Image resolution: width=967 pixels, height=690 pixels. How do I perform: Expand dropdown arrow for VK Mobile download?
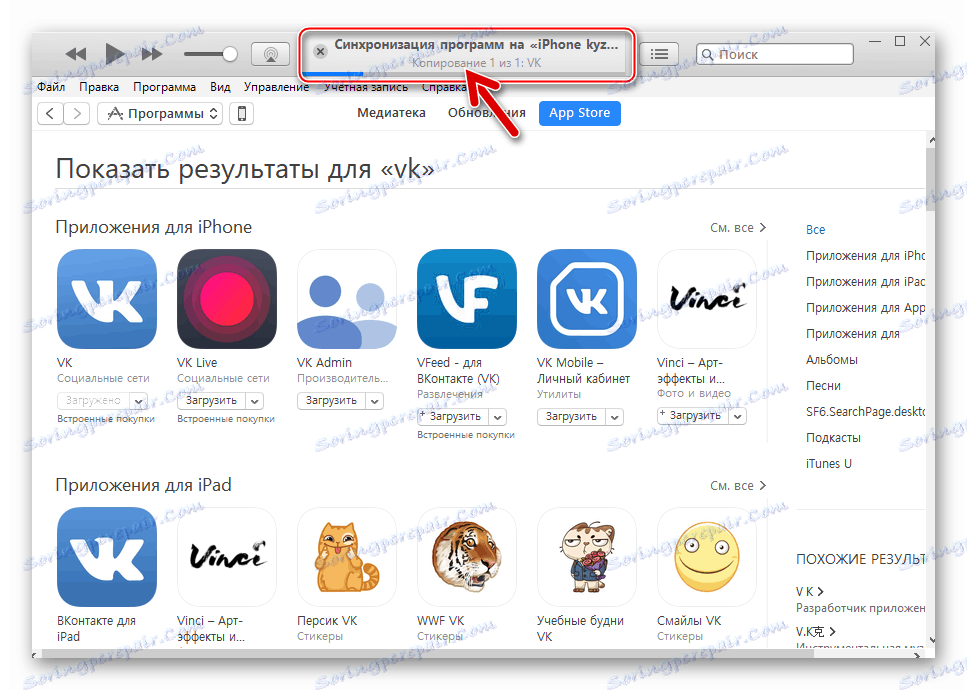pyautogui.click(x=614, y=417)
